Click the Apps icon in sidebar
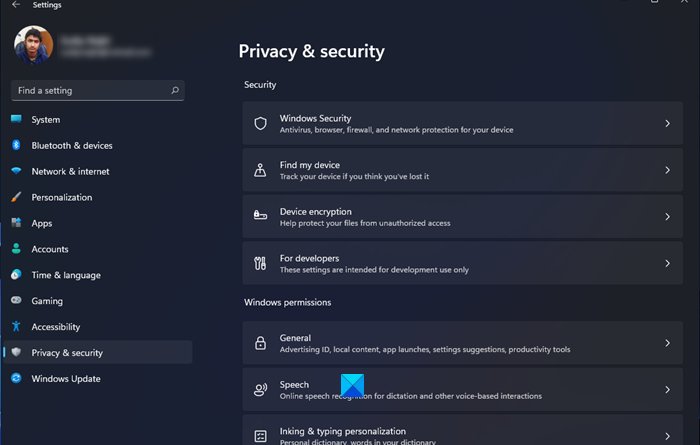This screenshot has width=700, height=445. 16,222
